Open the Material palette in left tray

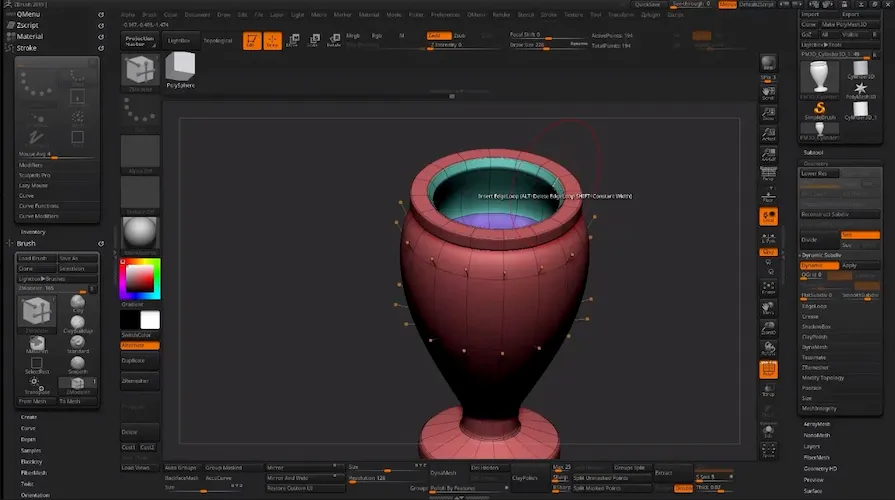coord(30,36)
